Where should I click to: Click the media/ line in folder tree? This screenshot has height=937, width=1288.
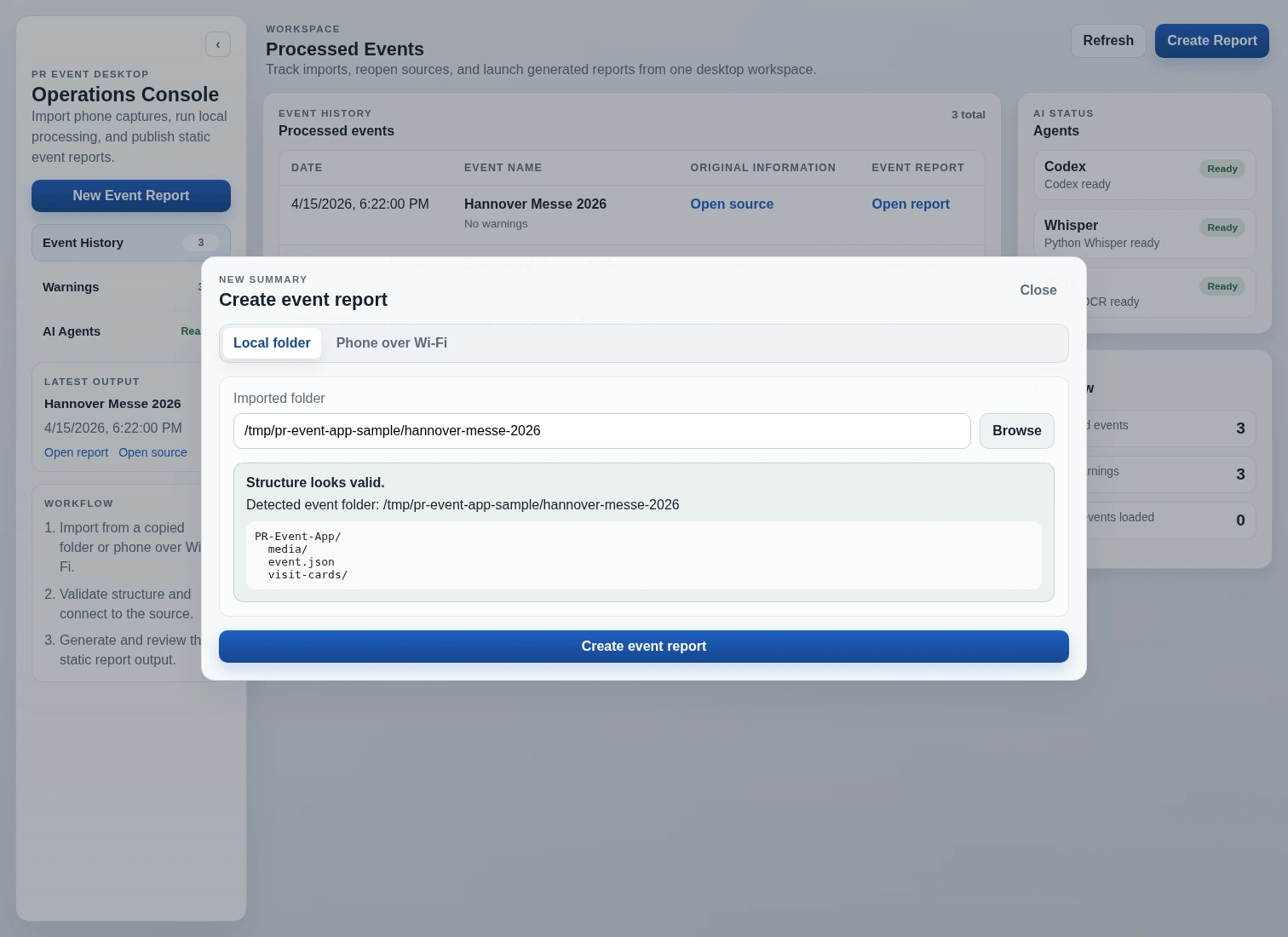pyautogui.click(x=287, y=549)
